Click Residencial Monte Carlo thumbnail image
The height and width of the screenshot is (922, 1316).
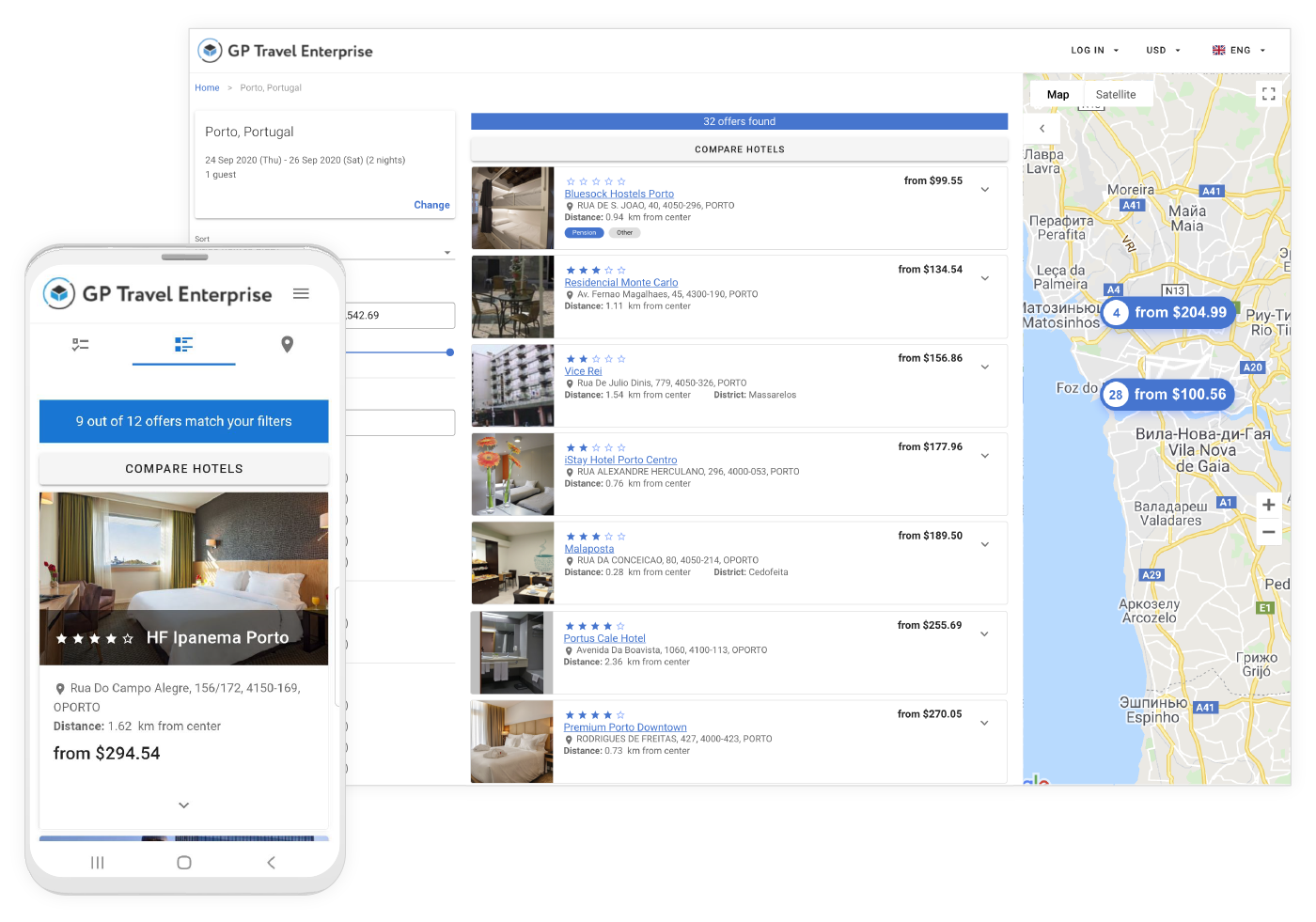512,297
